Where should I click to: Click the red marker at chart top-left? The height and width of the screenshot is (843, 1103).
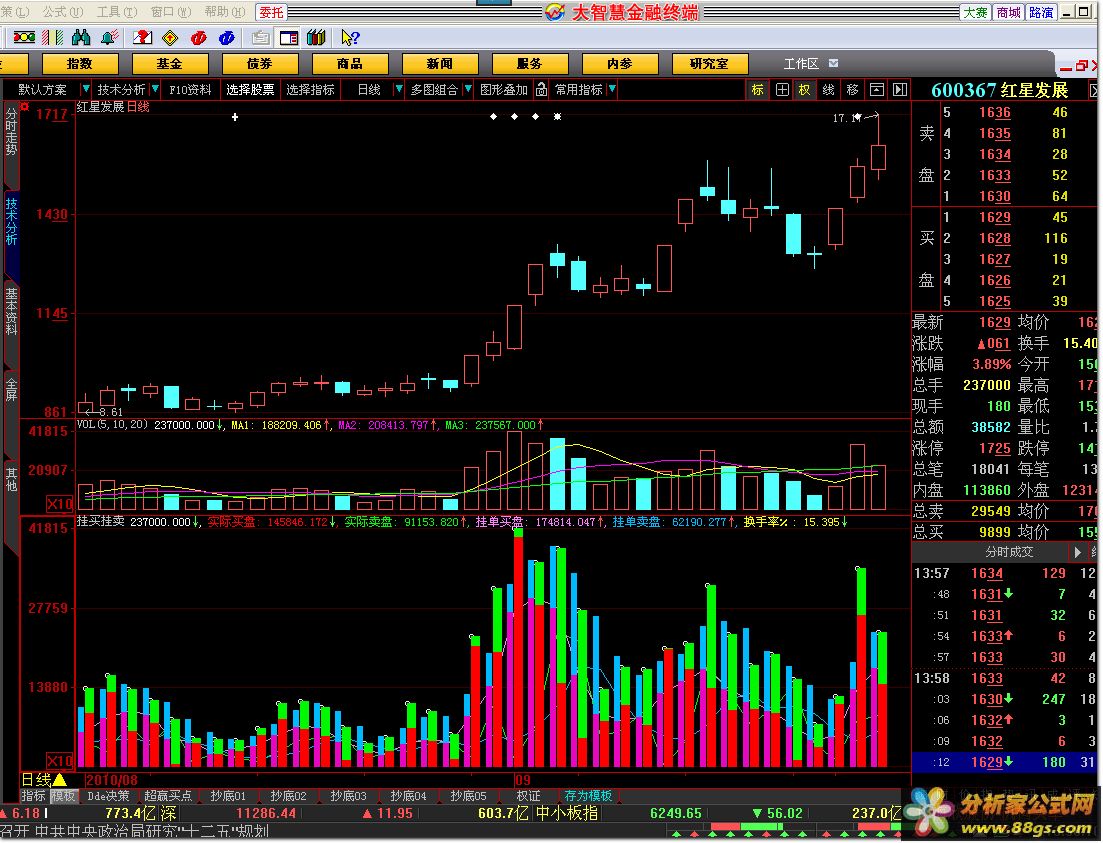pyautogui.click(x=25, y=106)
